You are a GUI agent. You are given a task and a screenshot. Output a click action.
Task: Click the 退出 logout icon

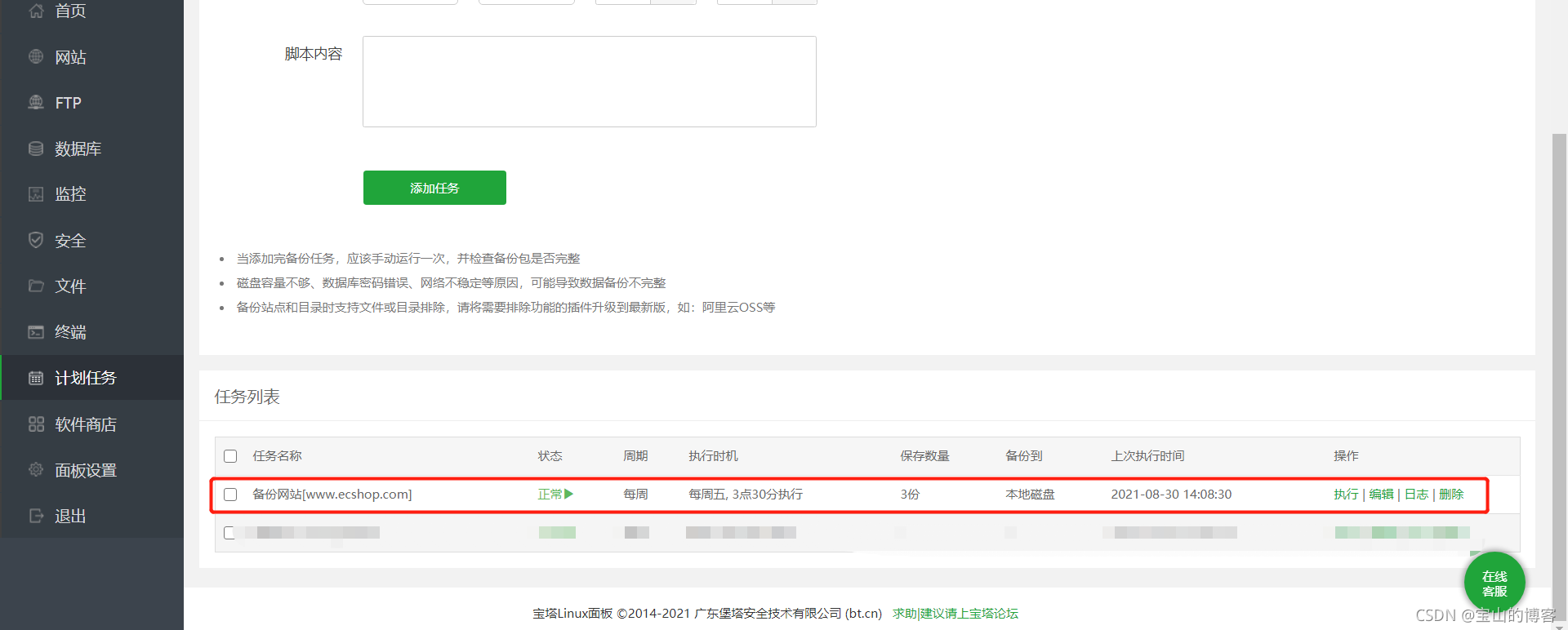point(36,516)
